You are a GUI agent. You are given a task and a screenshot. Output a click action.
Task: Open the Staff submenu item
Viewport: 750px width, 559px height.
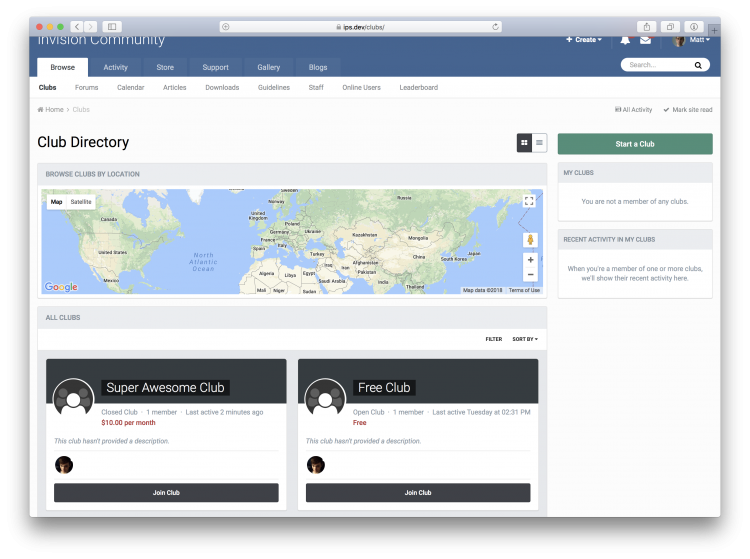pyautogui.click(x=316, y=88)
